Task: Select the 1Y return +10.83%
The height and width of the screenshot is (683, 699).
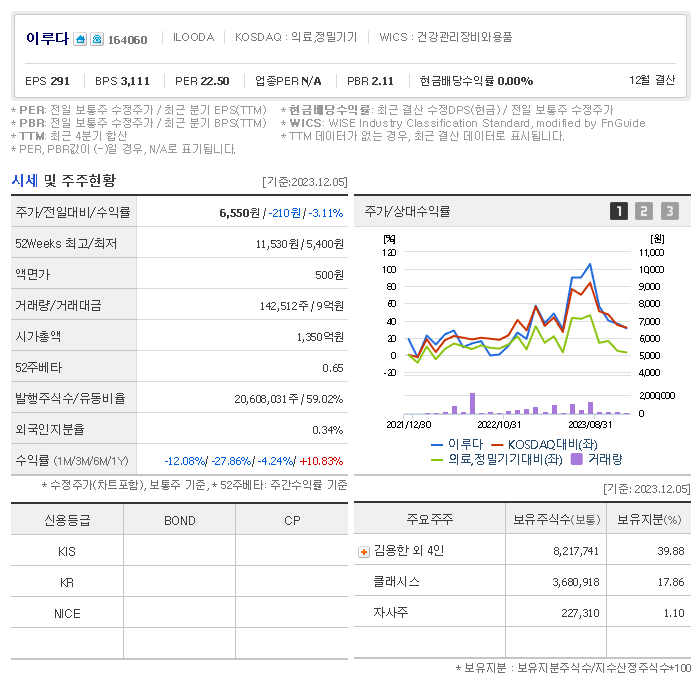Action: [321, 461]
